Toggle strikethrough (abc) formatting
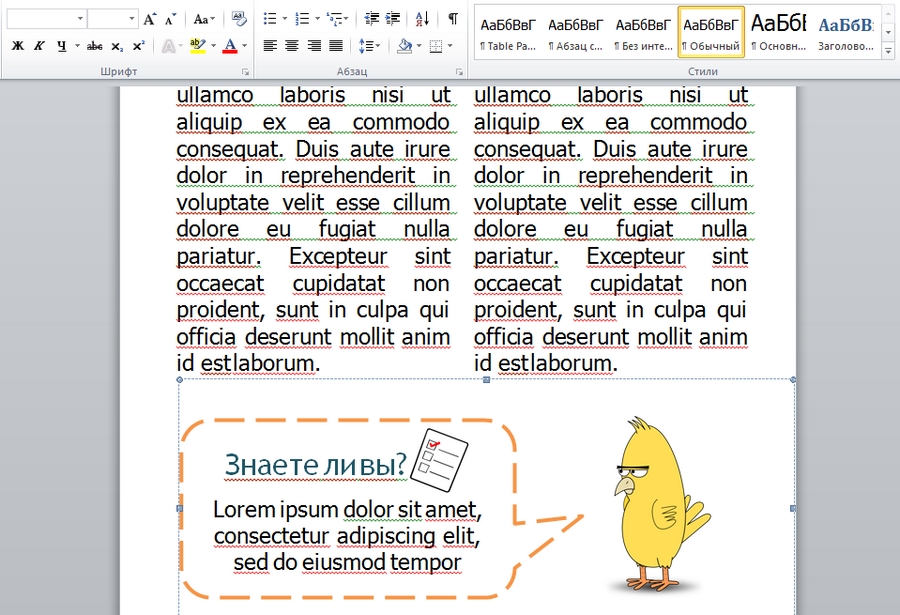The height and width of the screenshot is (615, 900). point(95,46)
